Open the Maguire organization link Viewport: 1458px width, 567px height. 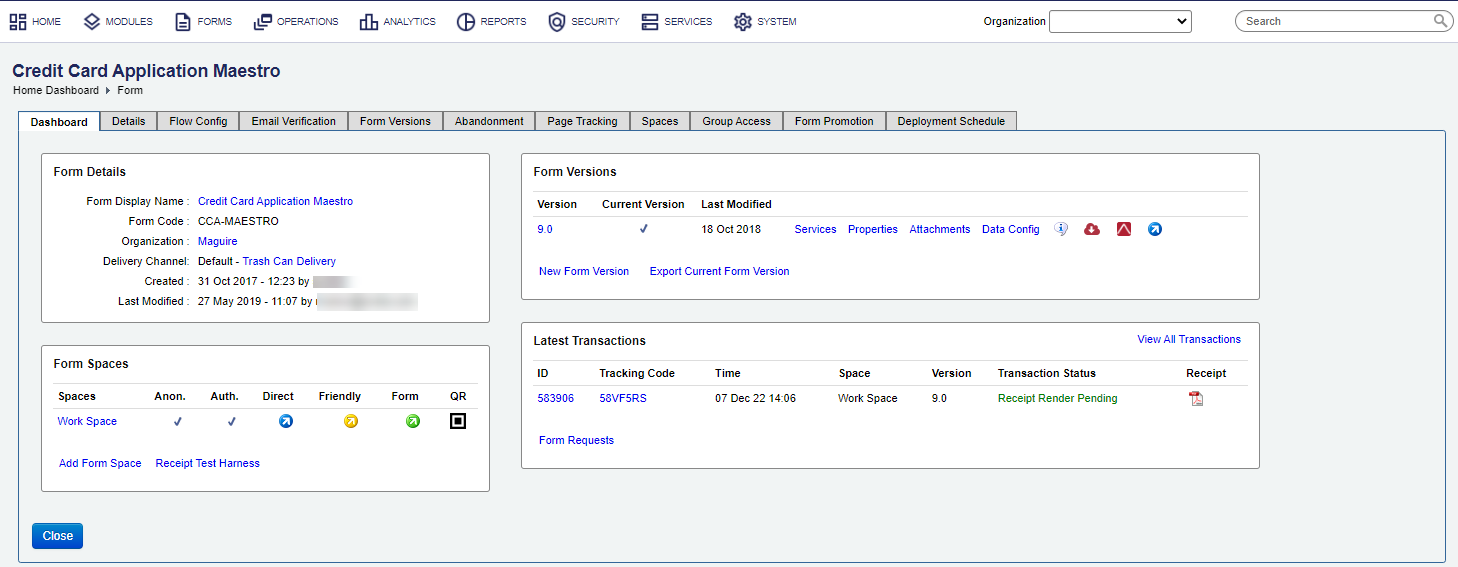pos(217,241)
